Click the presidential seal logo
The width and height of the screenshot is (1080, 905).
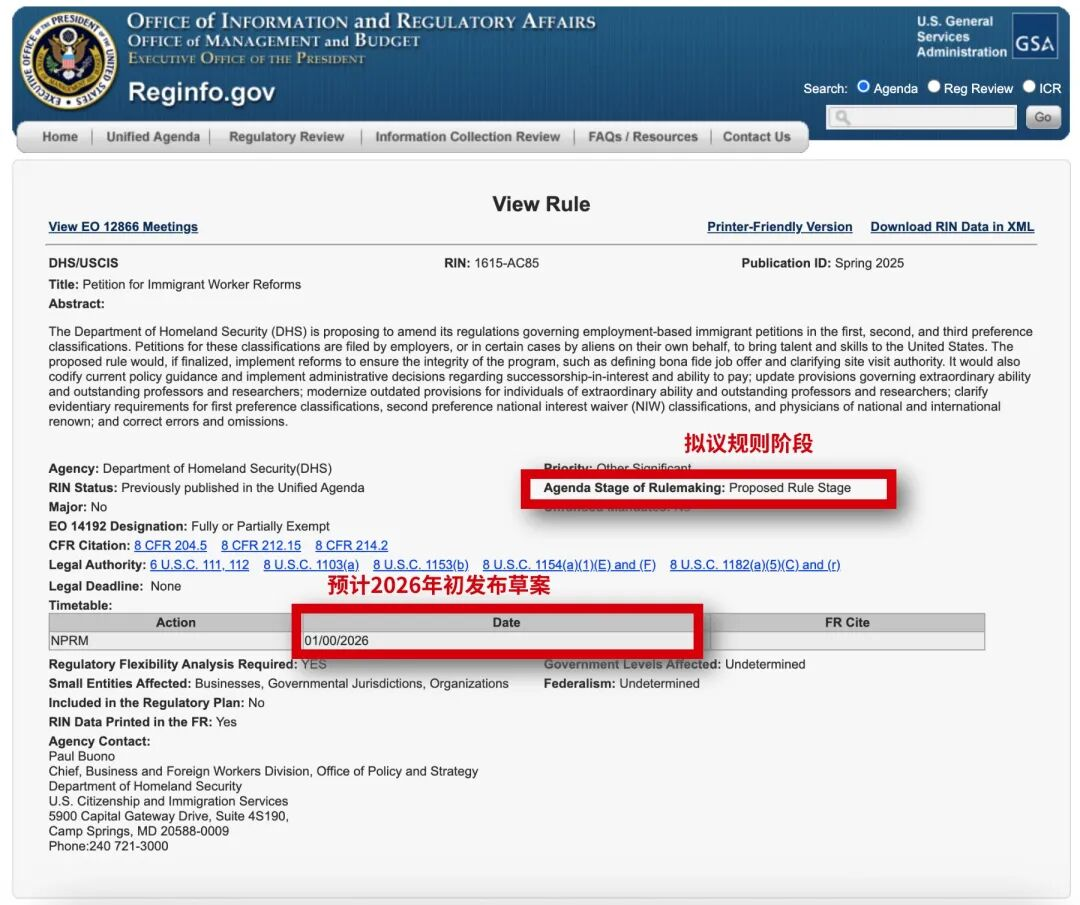coord(68,61)
